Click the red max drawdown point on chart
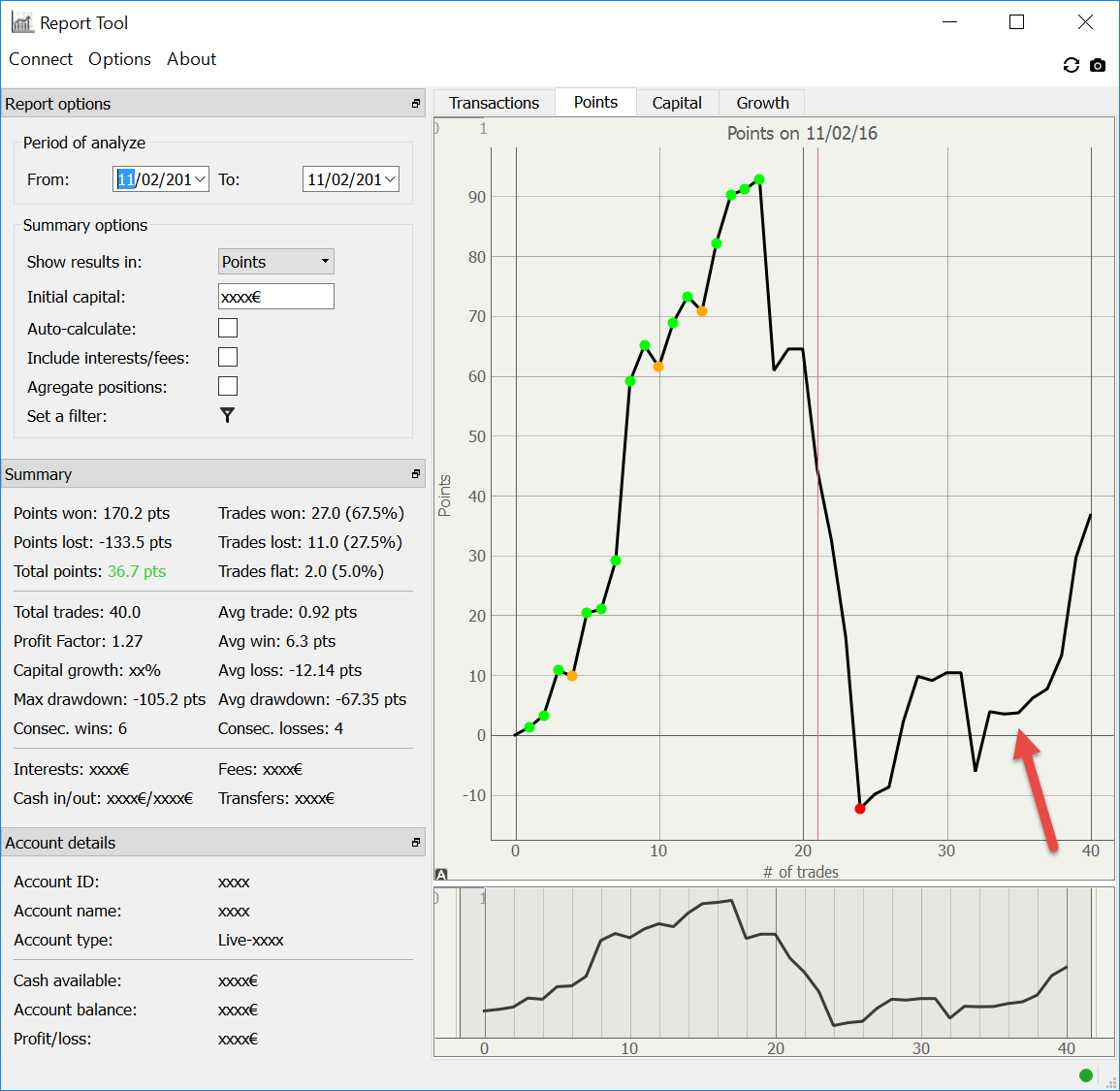This screenshot has height=1091, width=1120. (x=860, y=809)
